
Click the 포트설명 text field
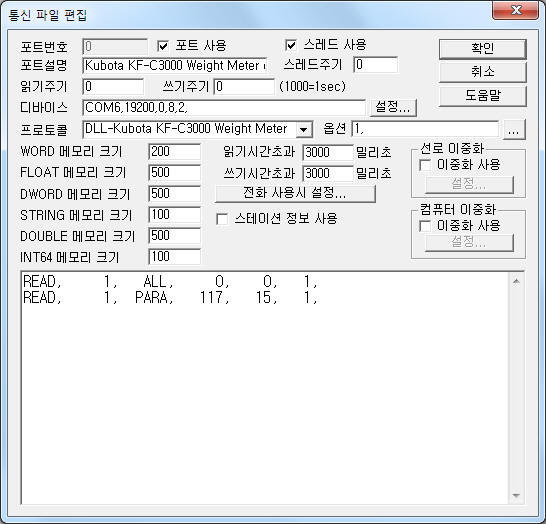(175, 65)
